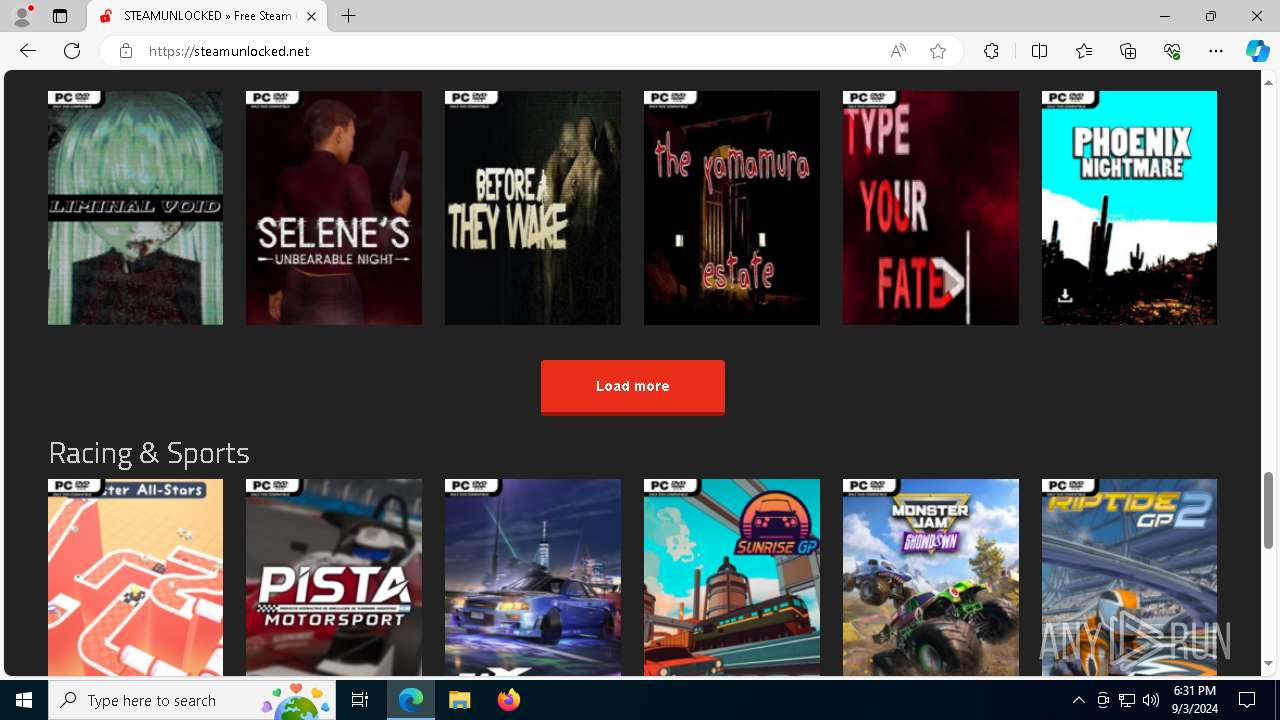
Task: Open the Favorites list
Action: 1084,51
